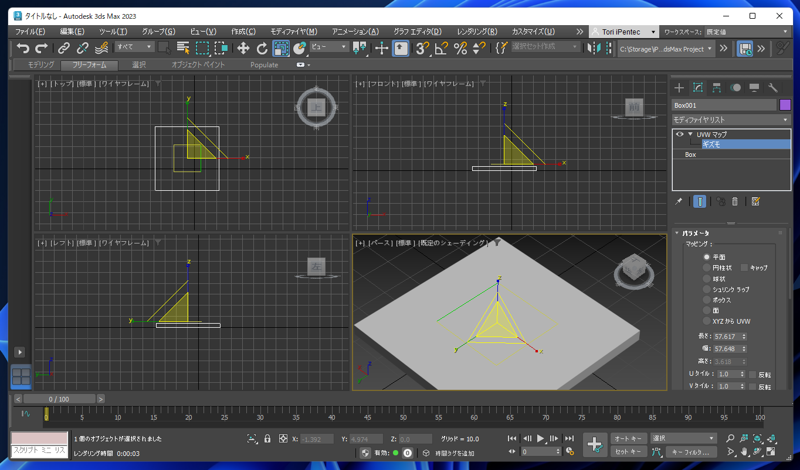Switch to the オブジェクト ペイント ribbon tab
800x470 pixels.
pyautogui.click(x=198, y=65)
